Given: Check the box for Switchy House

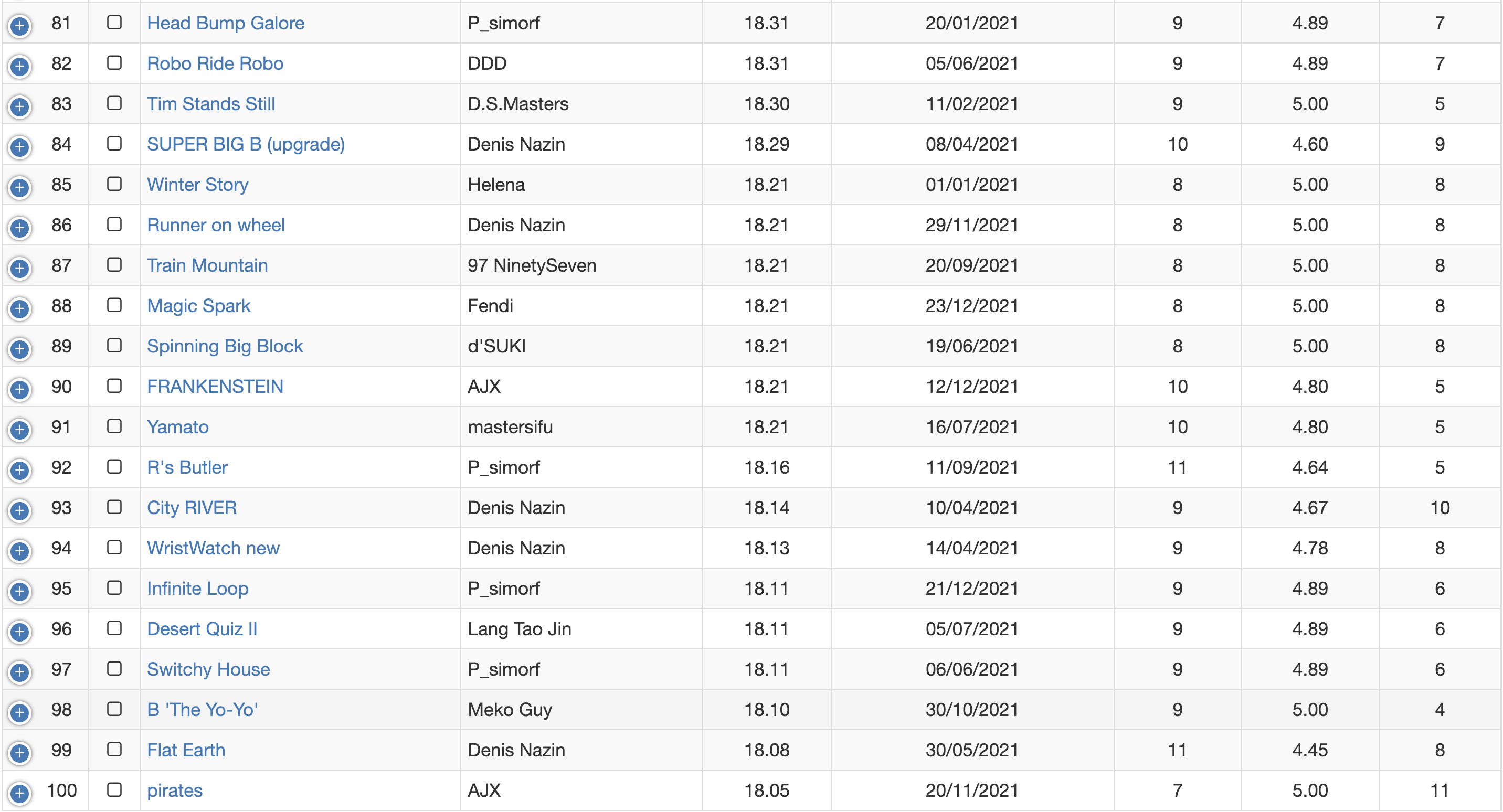Looking at the screenshot, I should pyautogui.click(x=114, y=668).
